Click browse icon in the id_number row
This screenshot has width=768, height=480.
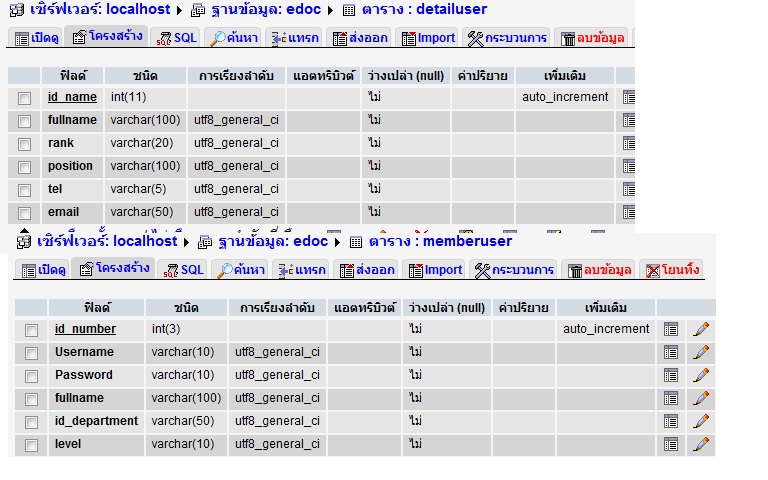click(x=671, y=329)
